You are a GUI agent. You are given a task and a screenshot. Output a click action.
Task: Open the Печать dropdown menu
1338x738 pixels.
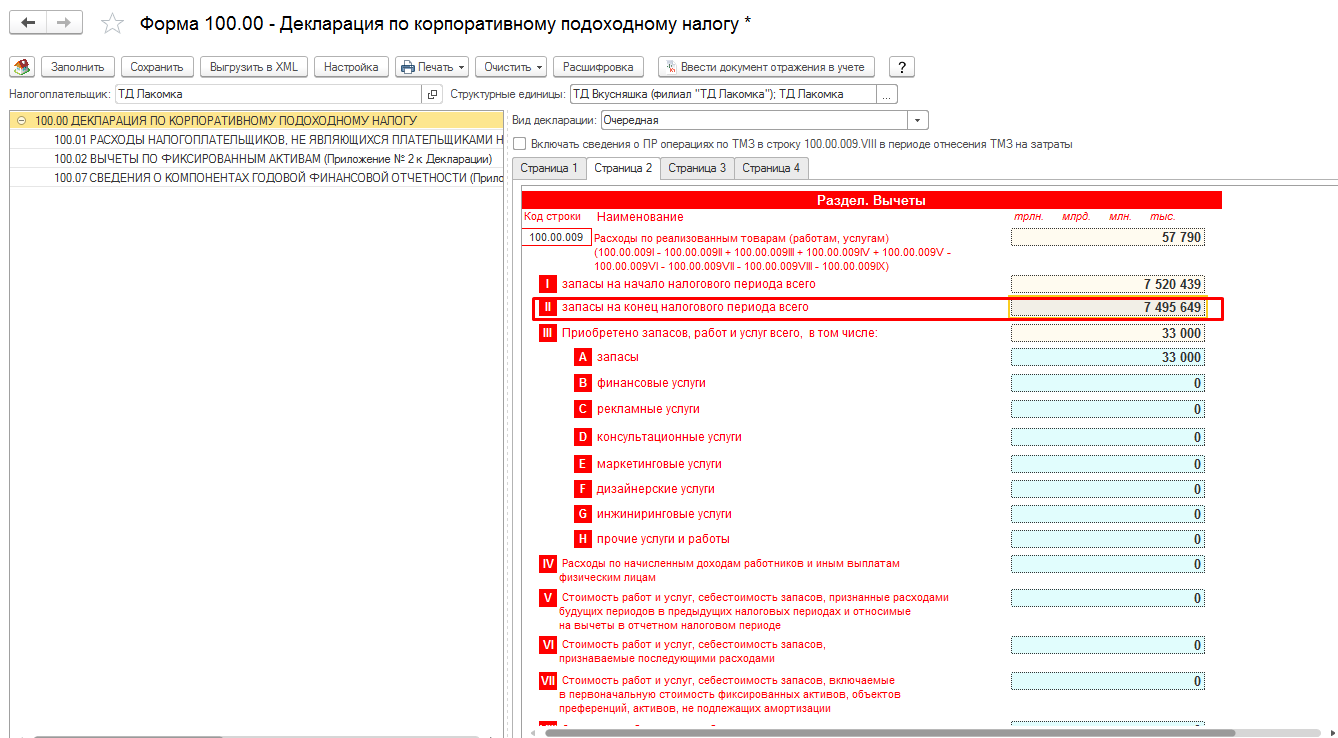pyautogui.click(x=432, y=67)
